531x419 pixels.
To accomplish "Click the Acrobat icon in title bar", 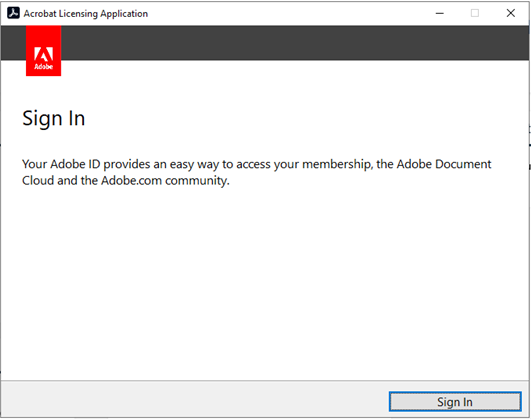I will coord(13,13).
